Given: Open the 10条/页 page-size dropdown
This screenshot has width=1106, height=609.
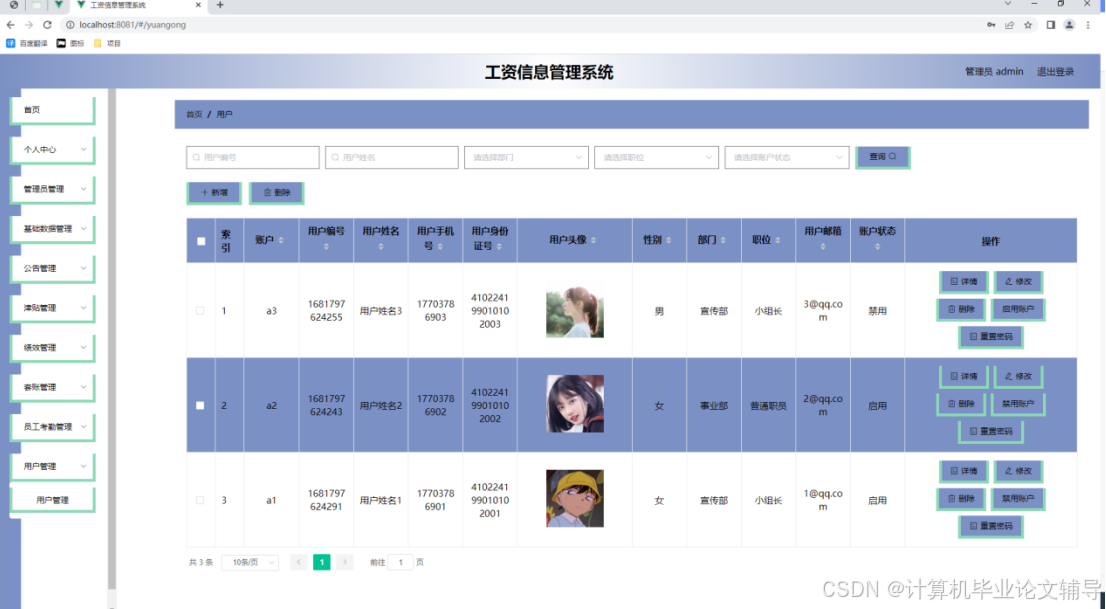Looking at the screenshot, I should point(249,562).
